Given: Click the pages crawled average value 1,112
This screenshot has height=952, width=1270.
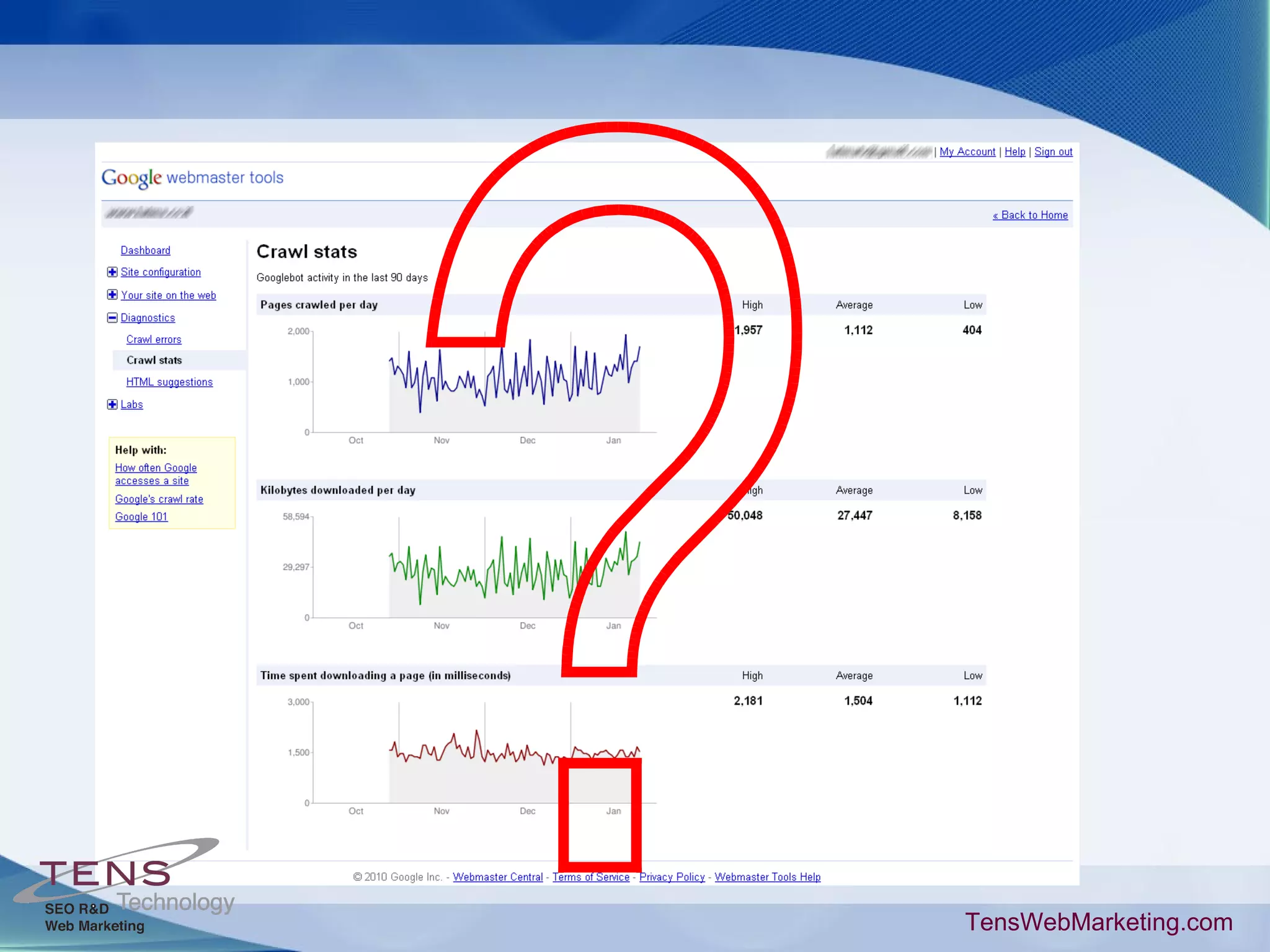Looking at the screenshot, I should point(858,330).
